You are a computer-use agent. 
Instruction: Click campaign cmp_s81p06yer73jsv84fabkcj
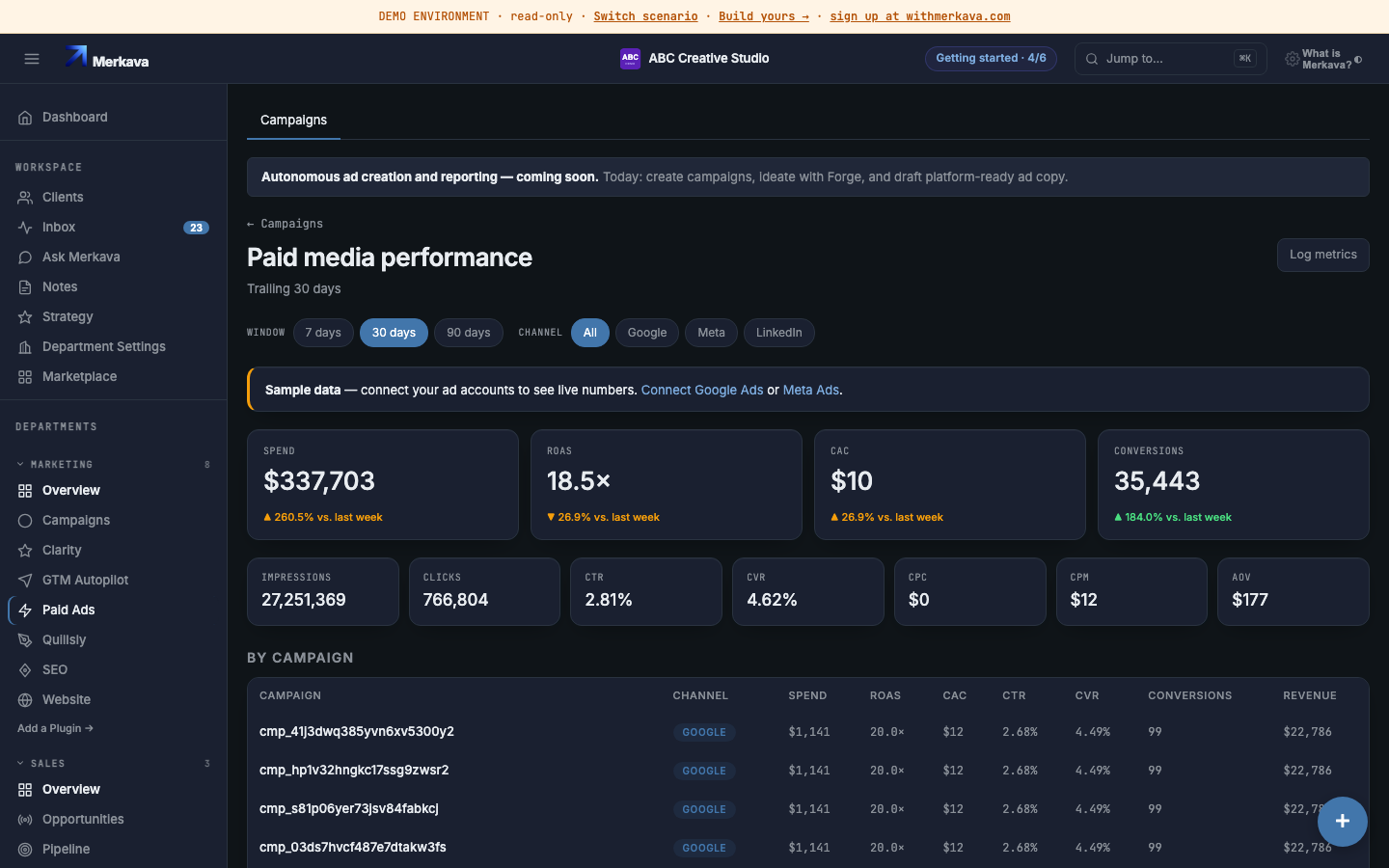coord(349,809)
